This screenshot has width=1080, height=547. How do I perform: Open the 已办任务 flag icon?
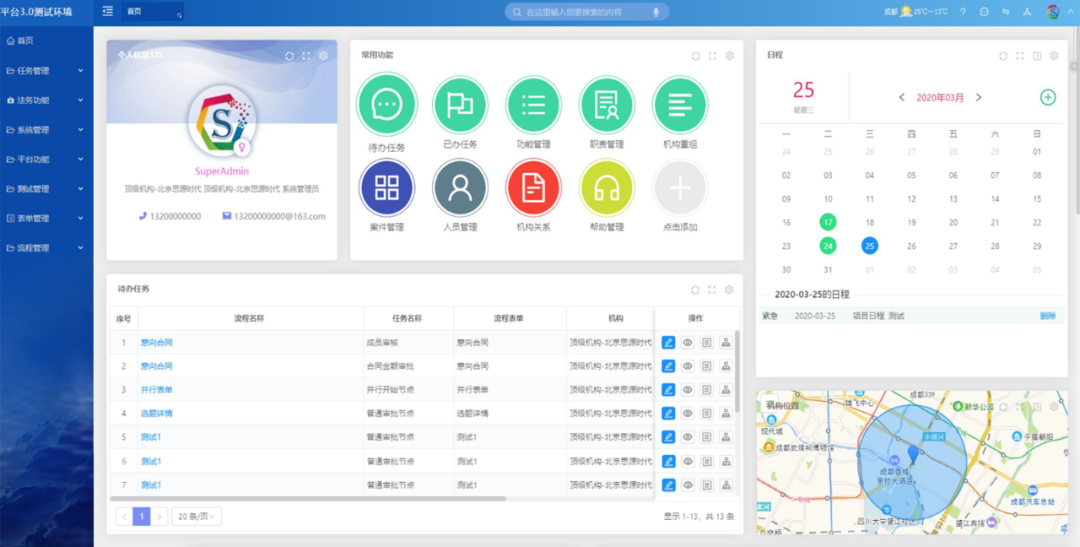460,105
